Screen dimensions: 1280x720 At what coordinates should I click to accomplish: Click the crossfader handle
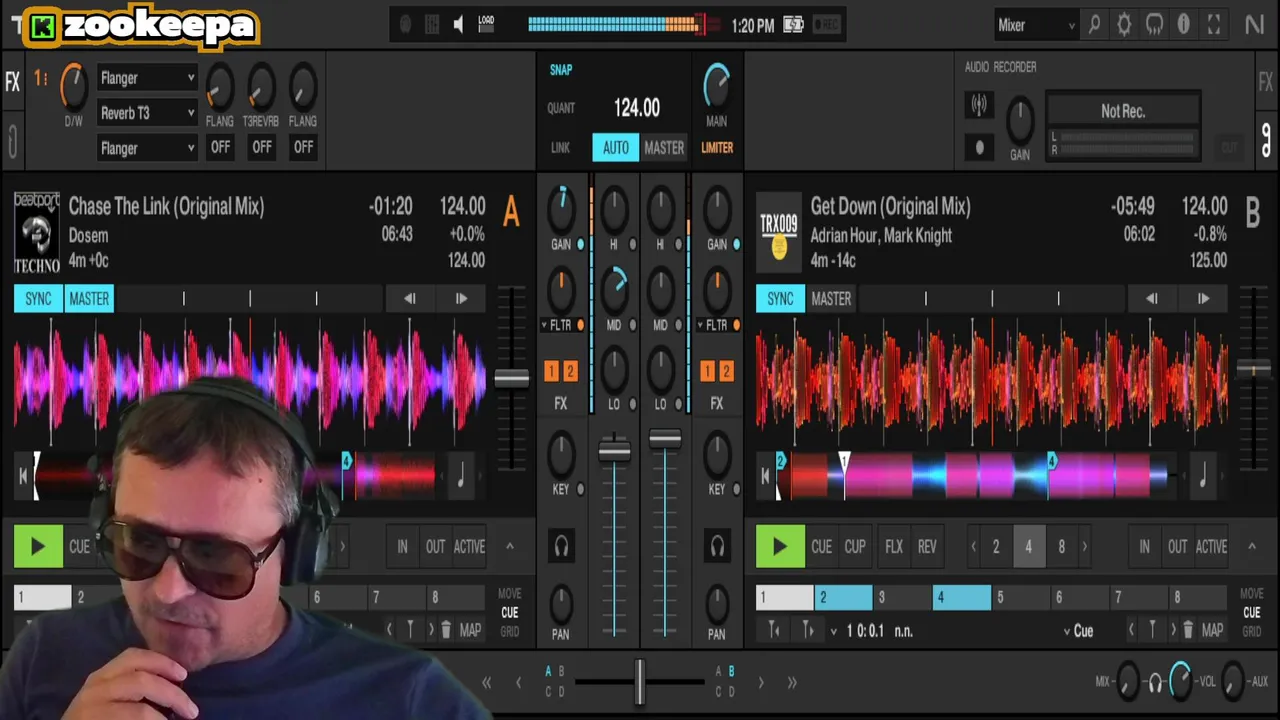(640, 682)
